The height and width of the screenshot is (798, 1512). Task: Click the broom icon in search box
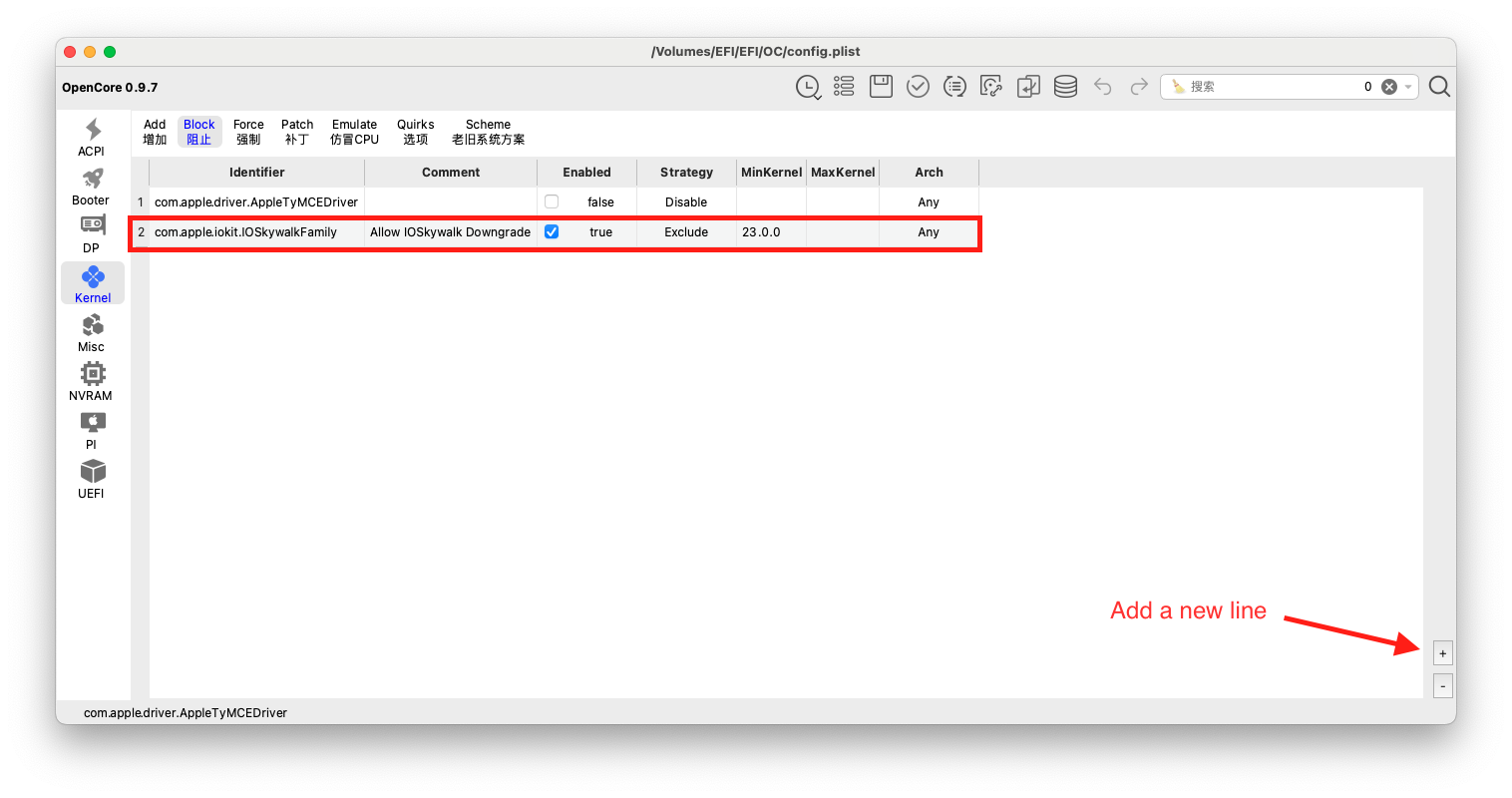1178,87
